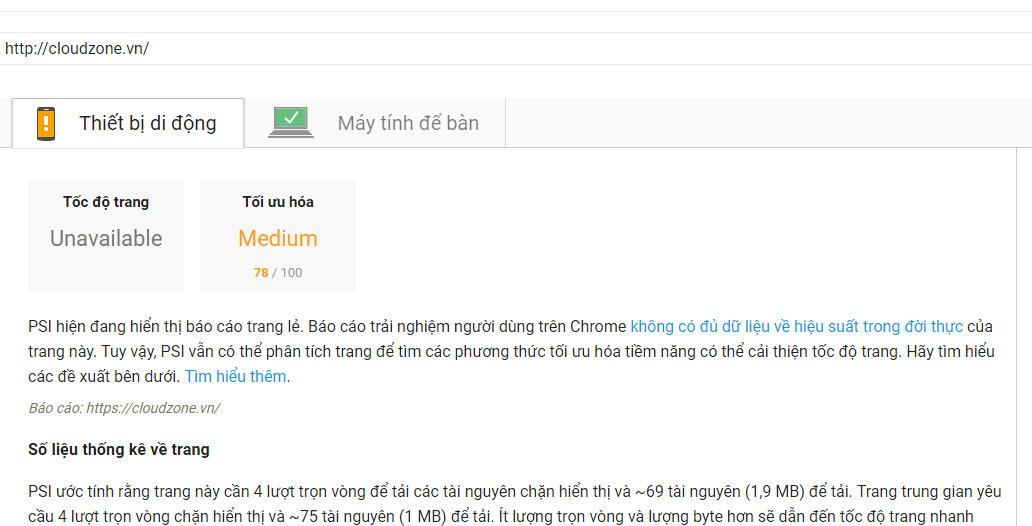Screen dimensions: 1032x526
Task: Click the 'Tốc độ trang' card title
Action: pyautogui.click(x=106, y=202)
